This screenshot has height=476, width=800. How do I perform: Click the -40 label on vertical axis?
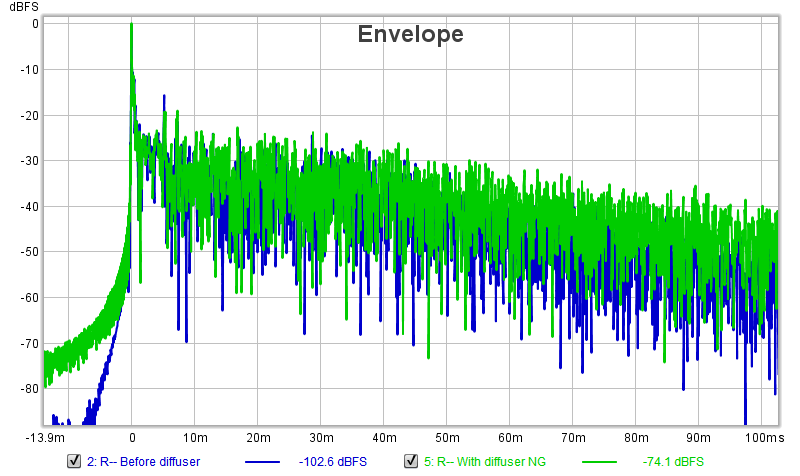tap(27, 206)
